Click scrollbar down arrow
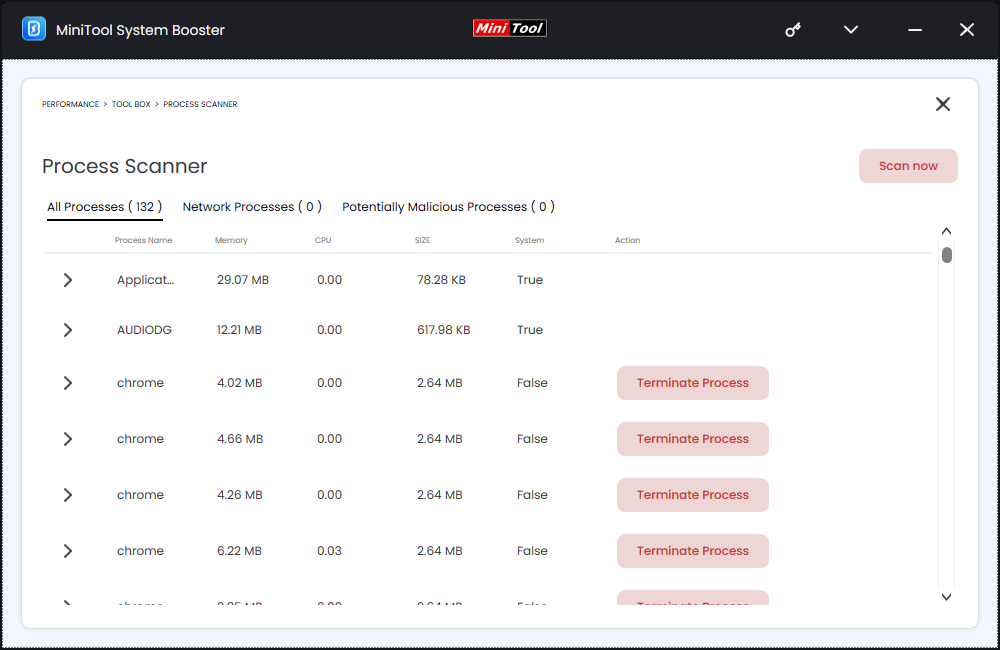 pos(946,597)
